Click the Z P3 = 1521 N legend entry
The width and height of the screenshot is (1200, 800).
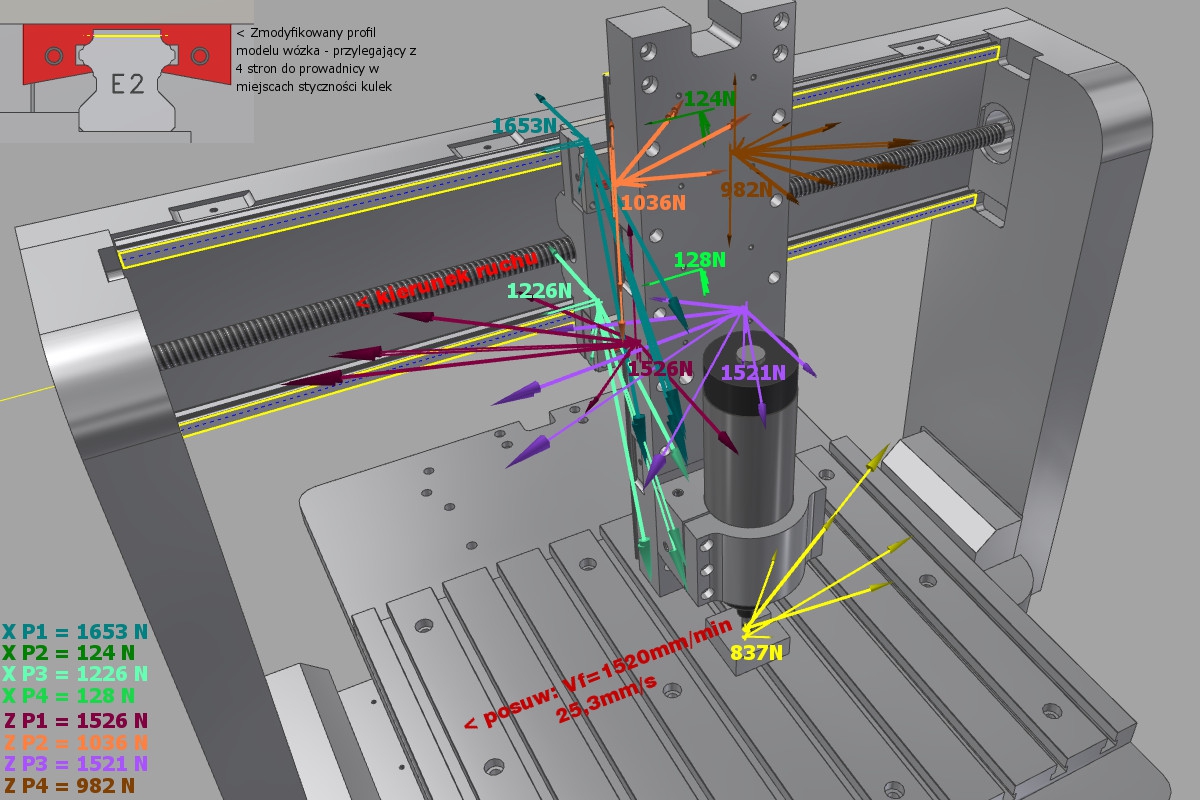pos(74,763)
